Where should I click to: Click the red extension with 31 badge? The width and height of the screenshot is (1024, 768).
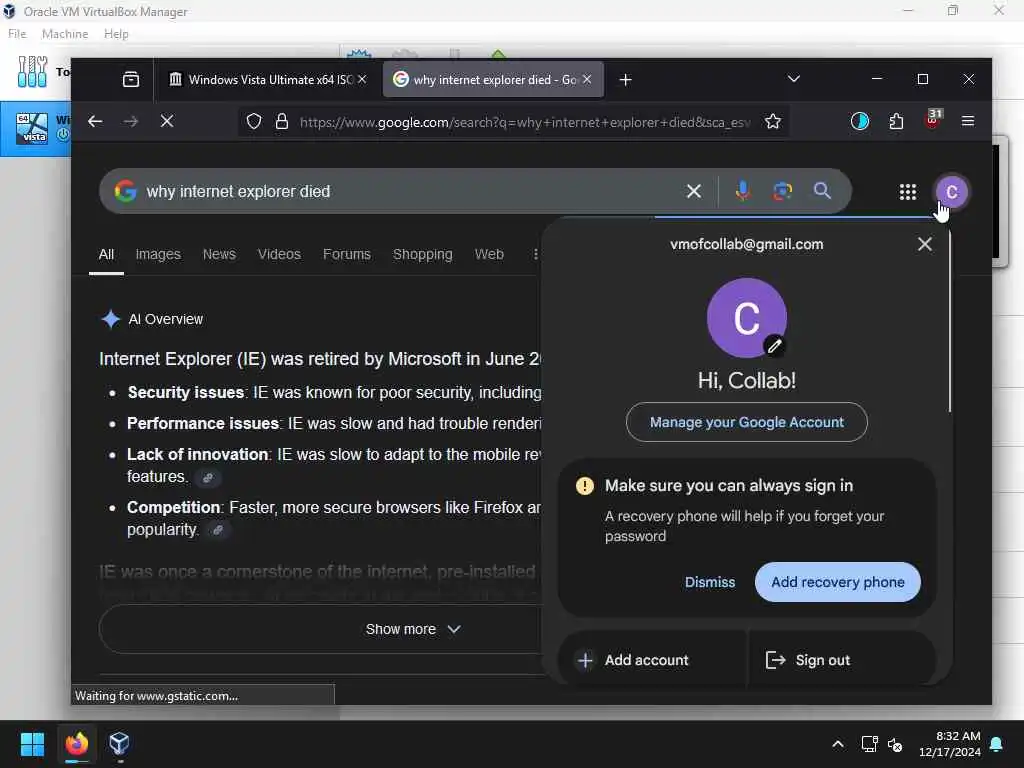[933, 120]
